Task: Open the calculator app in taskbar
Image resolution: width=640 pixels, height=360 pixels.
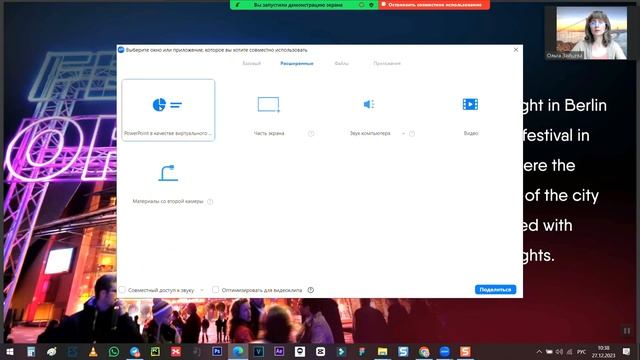Action: pos(31,351)
